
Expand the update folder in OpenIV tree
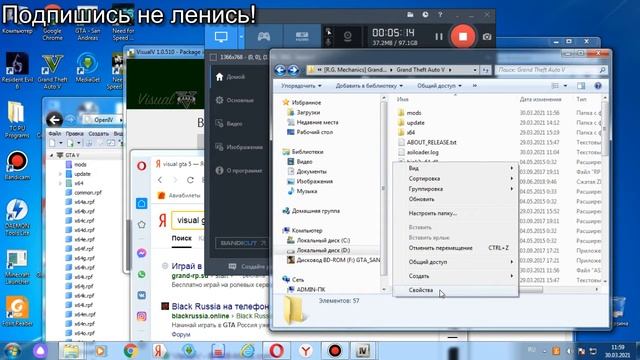(x=60, y=174)
